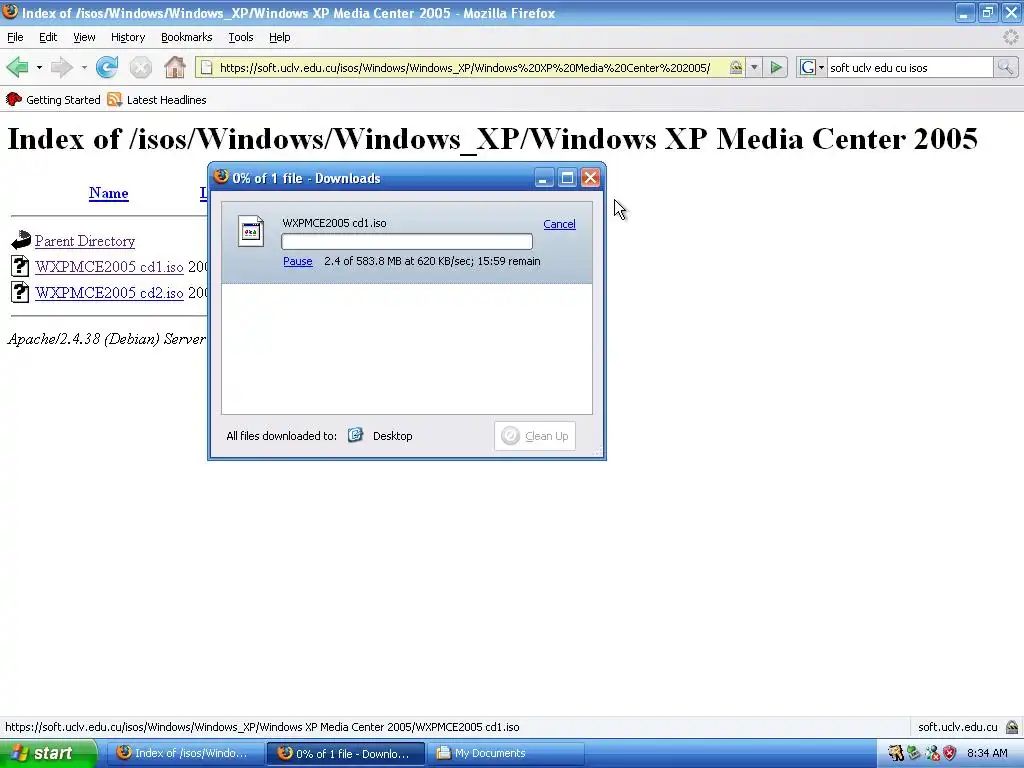Viewport: 1024px width, 768px height.
Task: Sort listing by Name column header
Action: pyautogui.click(x=108, y=193)
